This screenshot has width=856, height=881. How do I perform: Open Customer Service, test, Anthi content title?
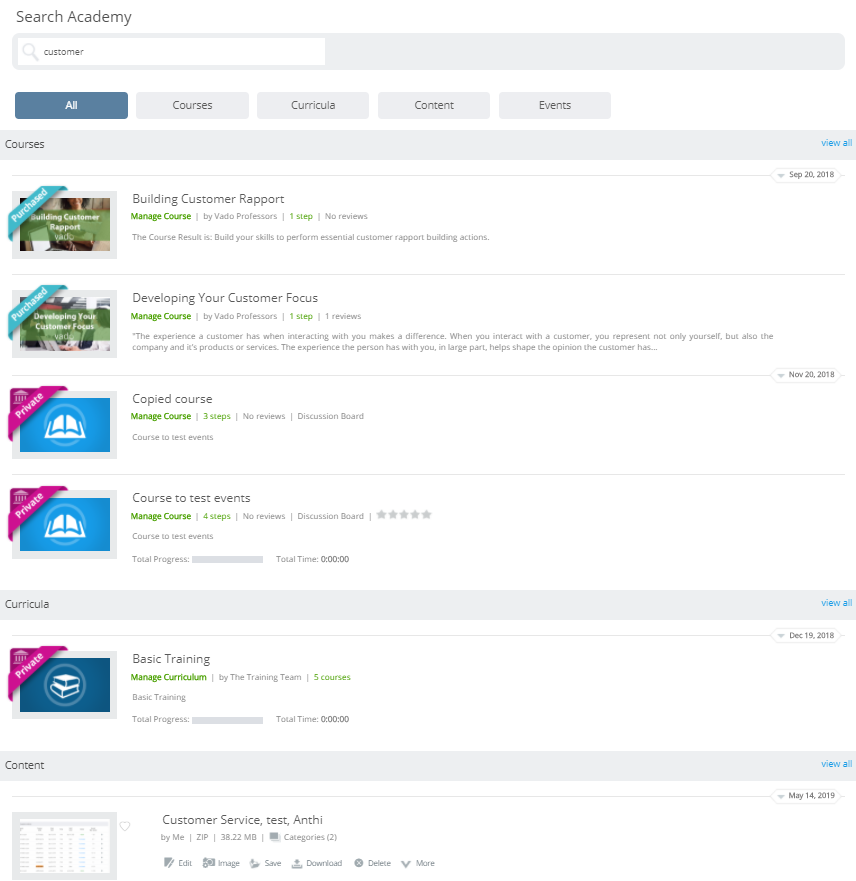(243, 820)
